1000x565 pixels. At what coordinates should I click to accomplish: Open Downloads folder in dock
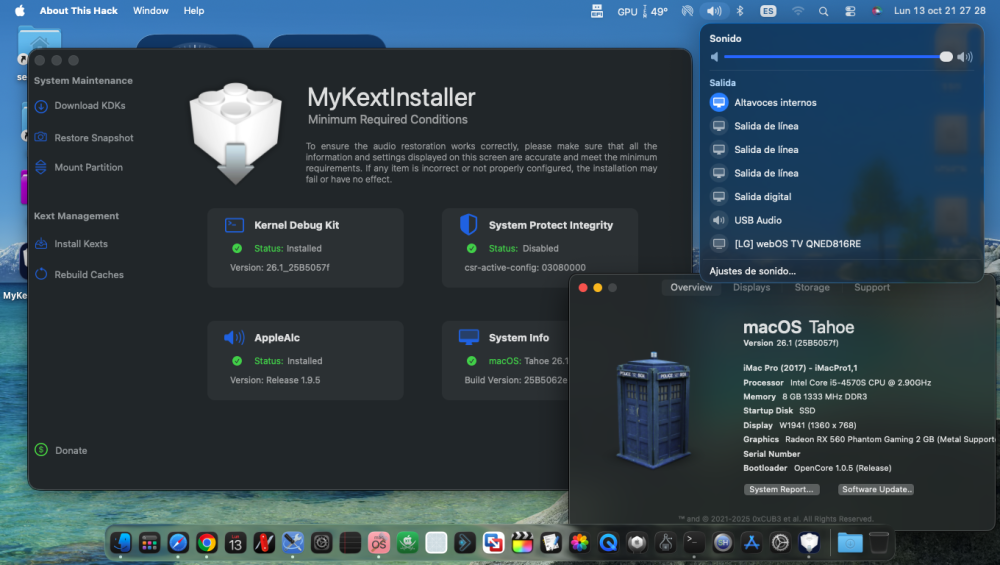[850, 543]
